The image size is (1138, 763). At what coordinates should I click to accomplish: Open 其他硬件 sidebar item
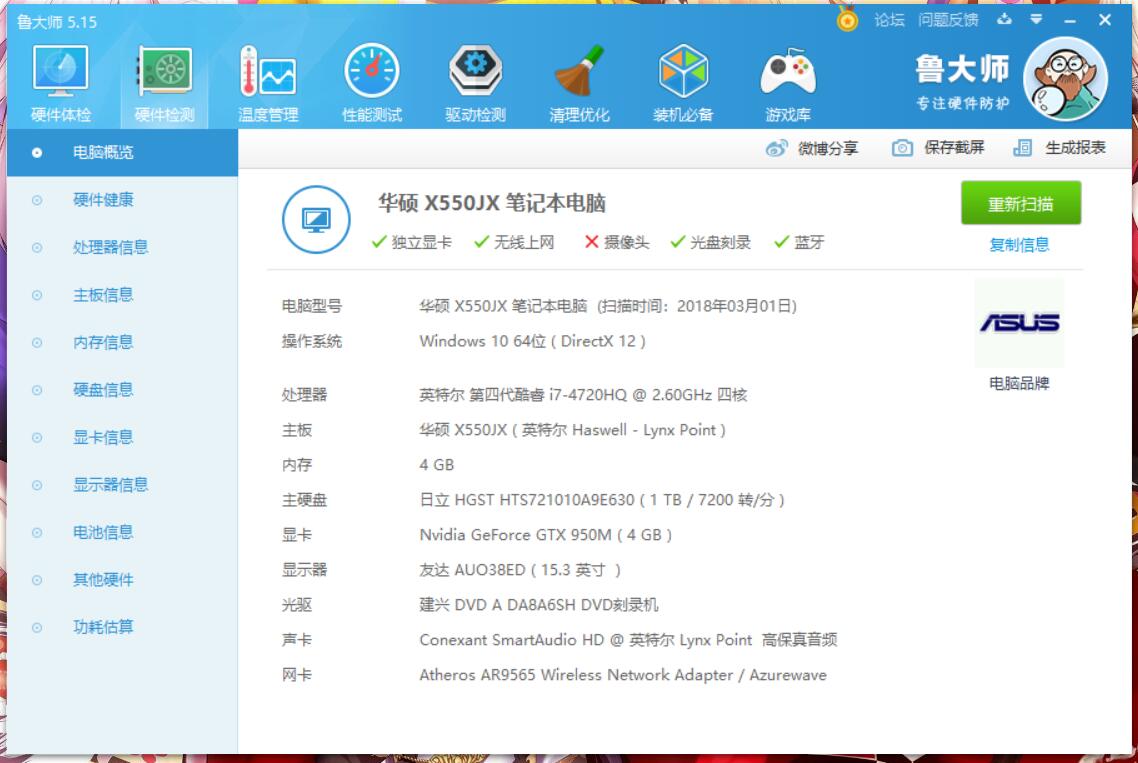pos(122,579)
